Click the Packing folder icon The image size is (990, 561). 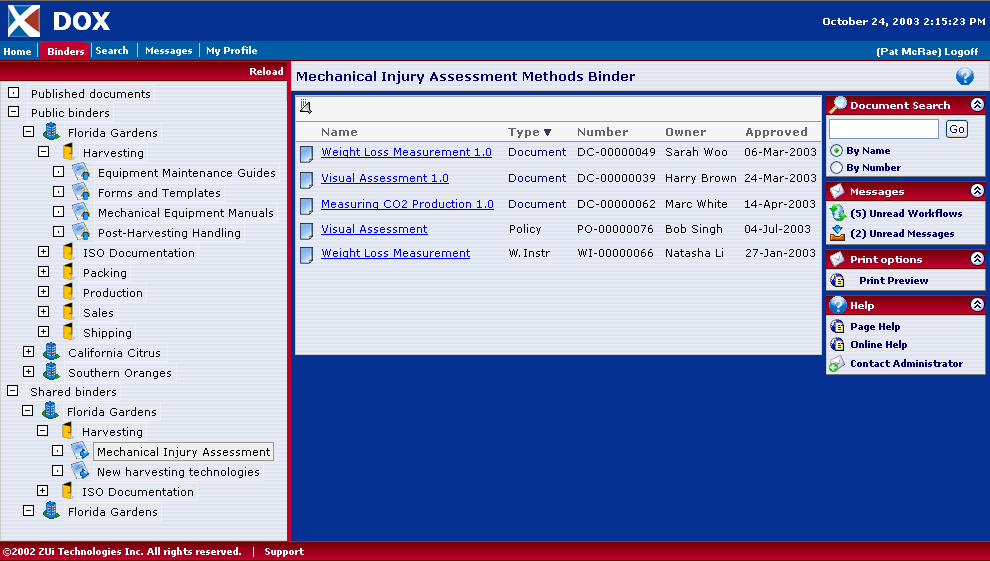point(68,272)
